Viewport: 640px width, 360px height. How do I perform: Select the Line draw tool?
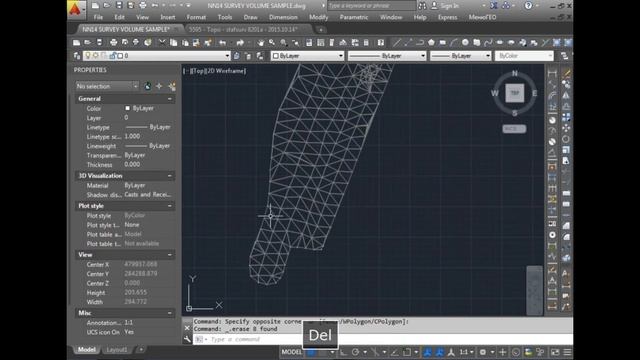pyautogui.click(x=396, y=42)
